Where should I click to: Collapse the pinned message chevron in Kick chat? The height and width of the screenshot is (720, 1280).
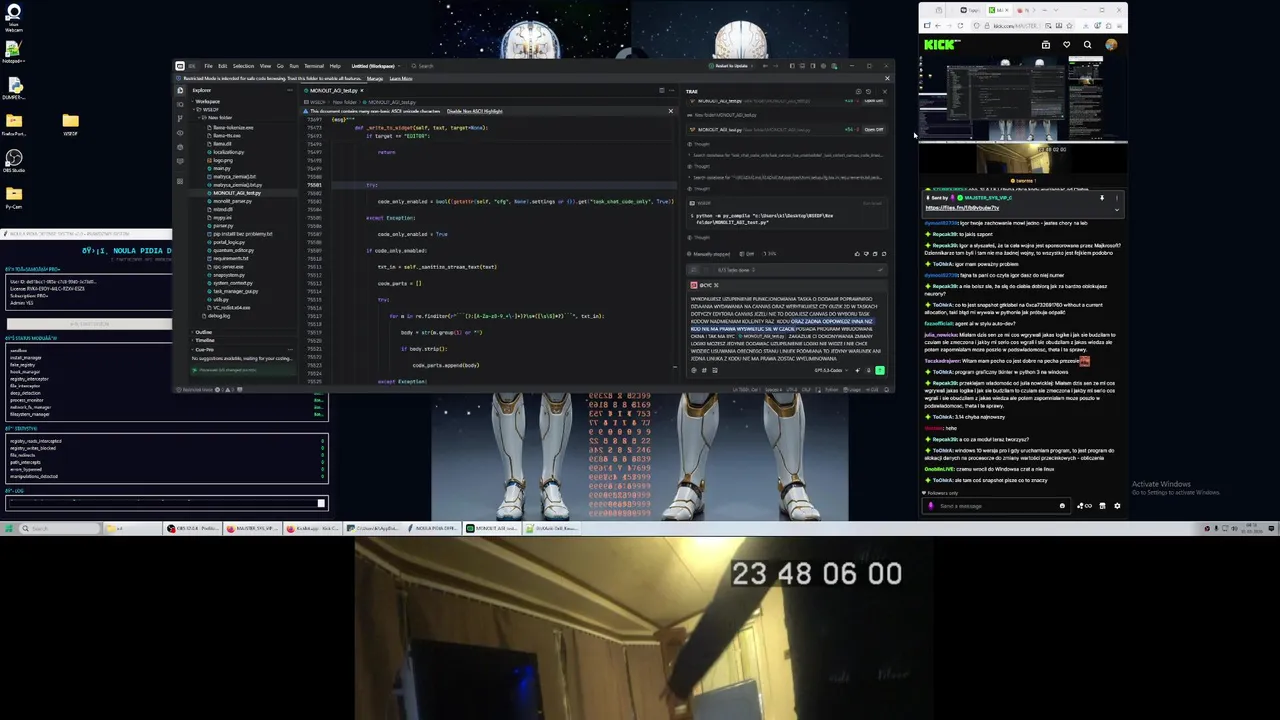click(x=1117, y=210)
